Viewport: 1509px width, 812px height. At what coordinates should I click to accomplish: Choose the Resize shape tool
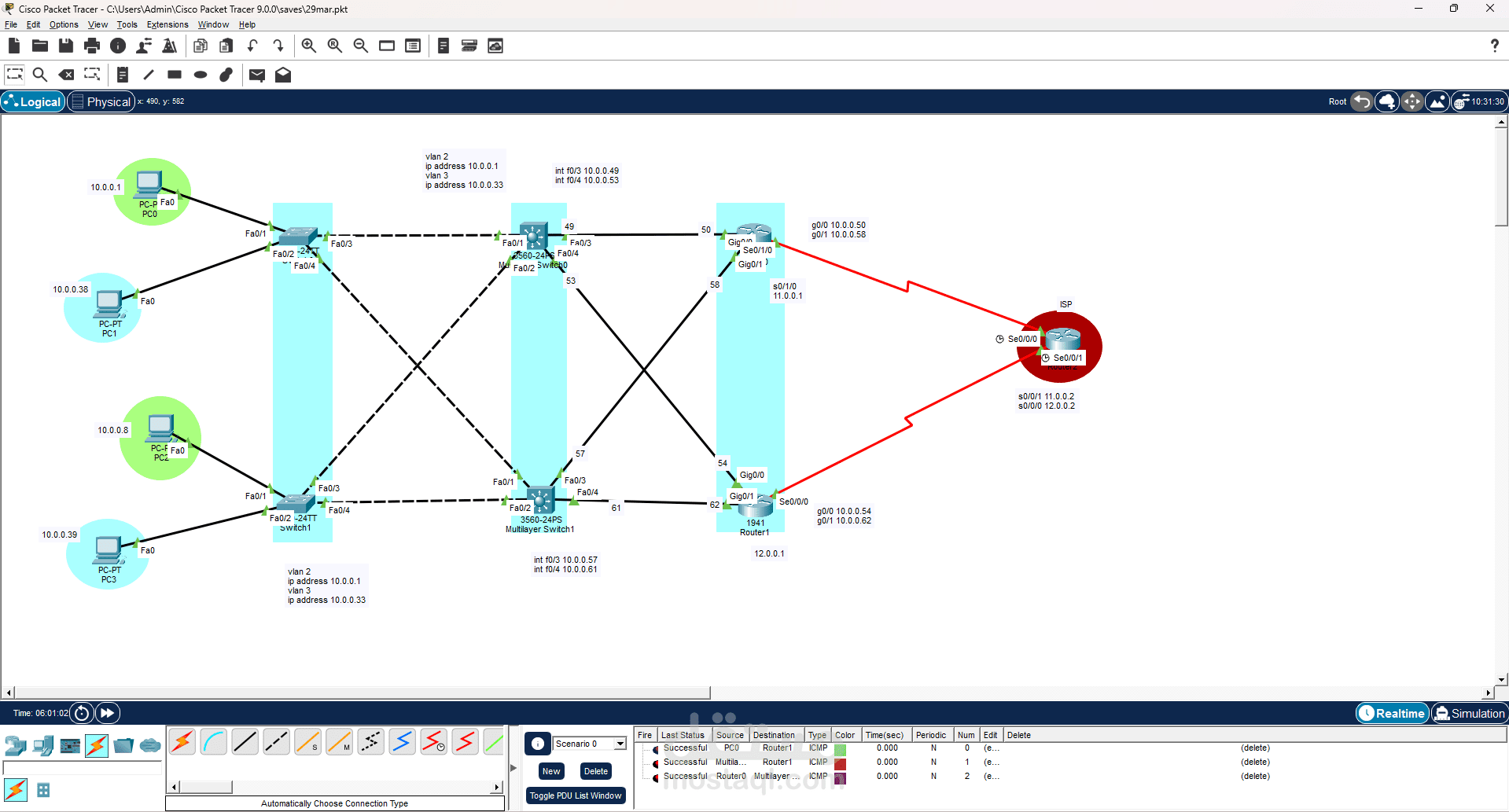[92, 75]
